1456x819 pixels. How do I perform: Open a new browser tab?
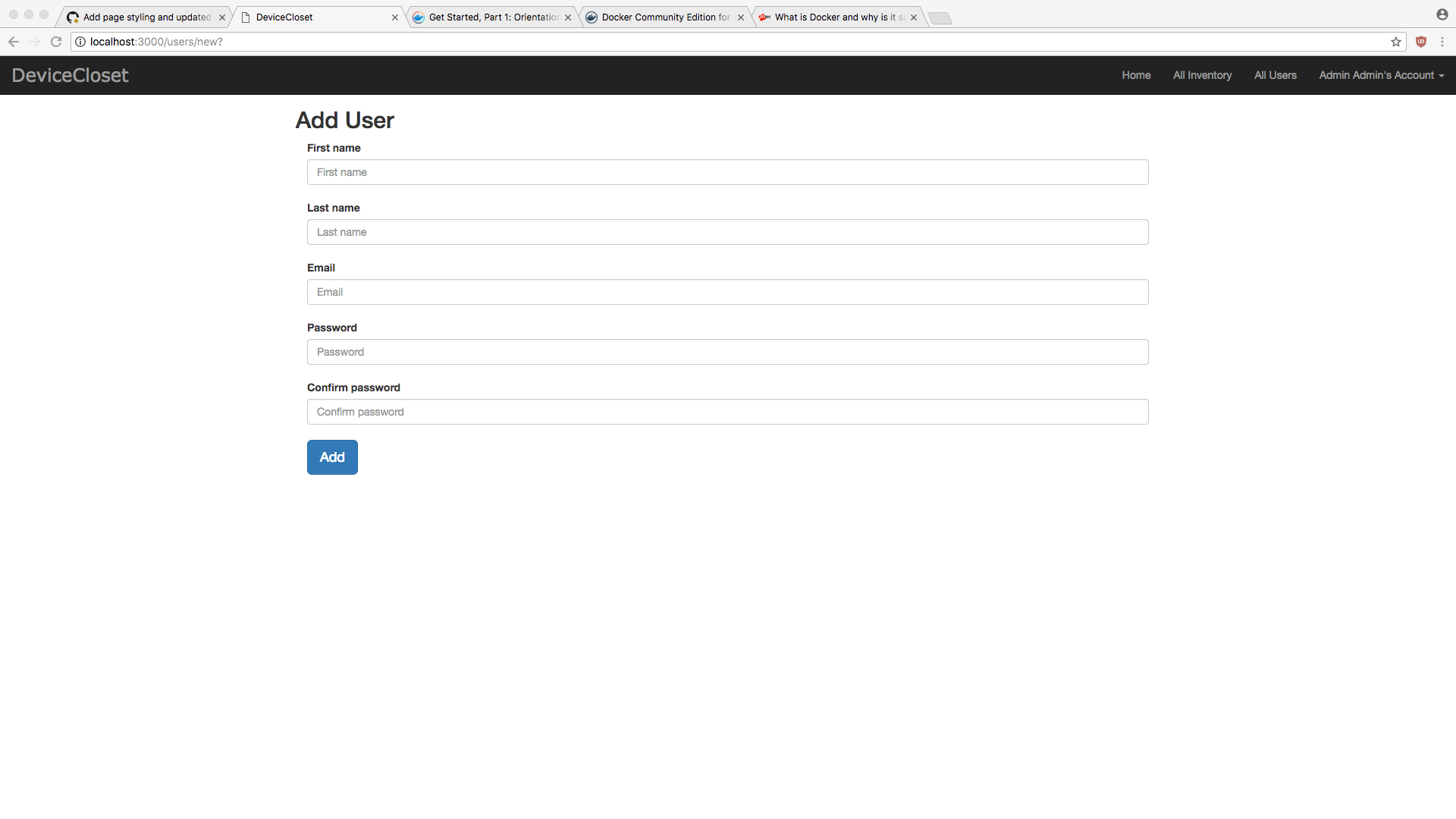(x=940, y=17)
